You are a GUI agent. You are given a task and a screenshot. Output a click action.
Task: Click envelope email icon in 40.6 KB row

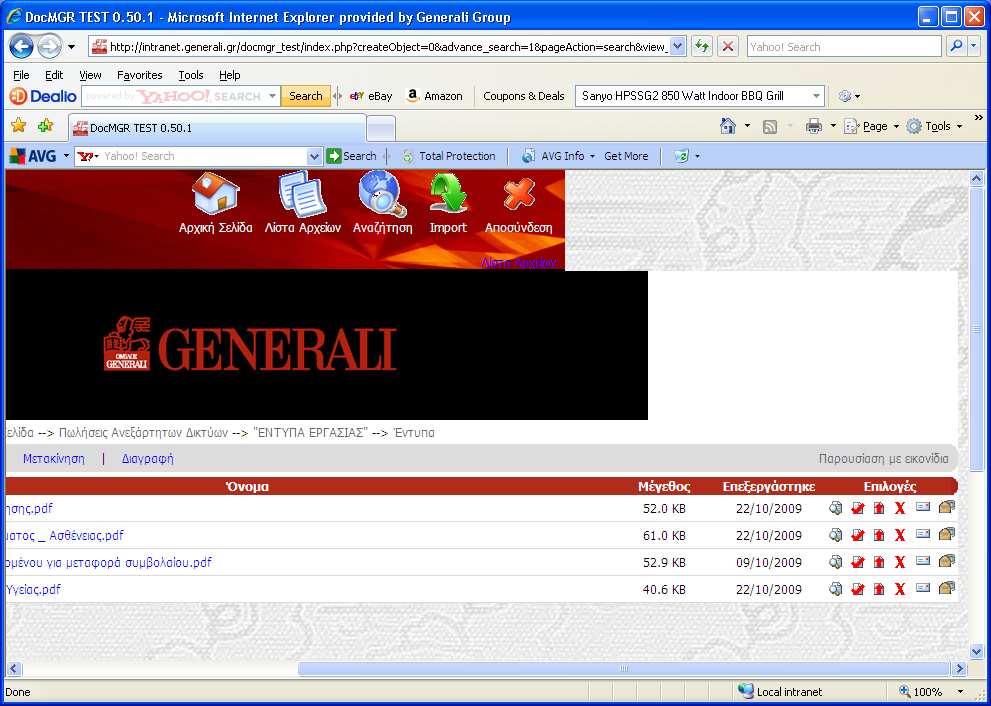pos(923,588)
